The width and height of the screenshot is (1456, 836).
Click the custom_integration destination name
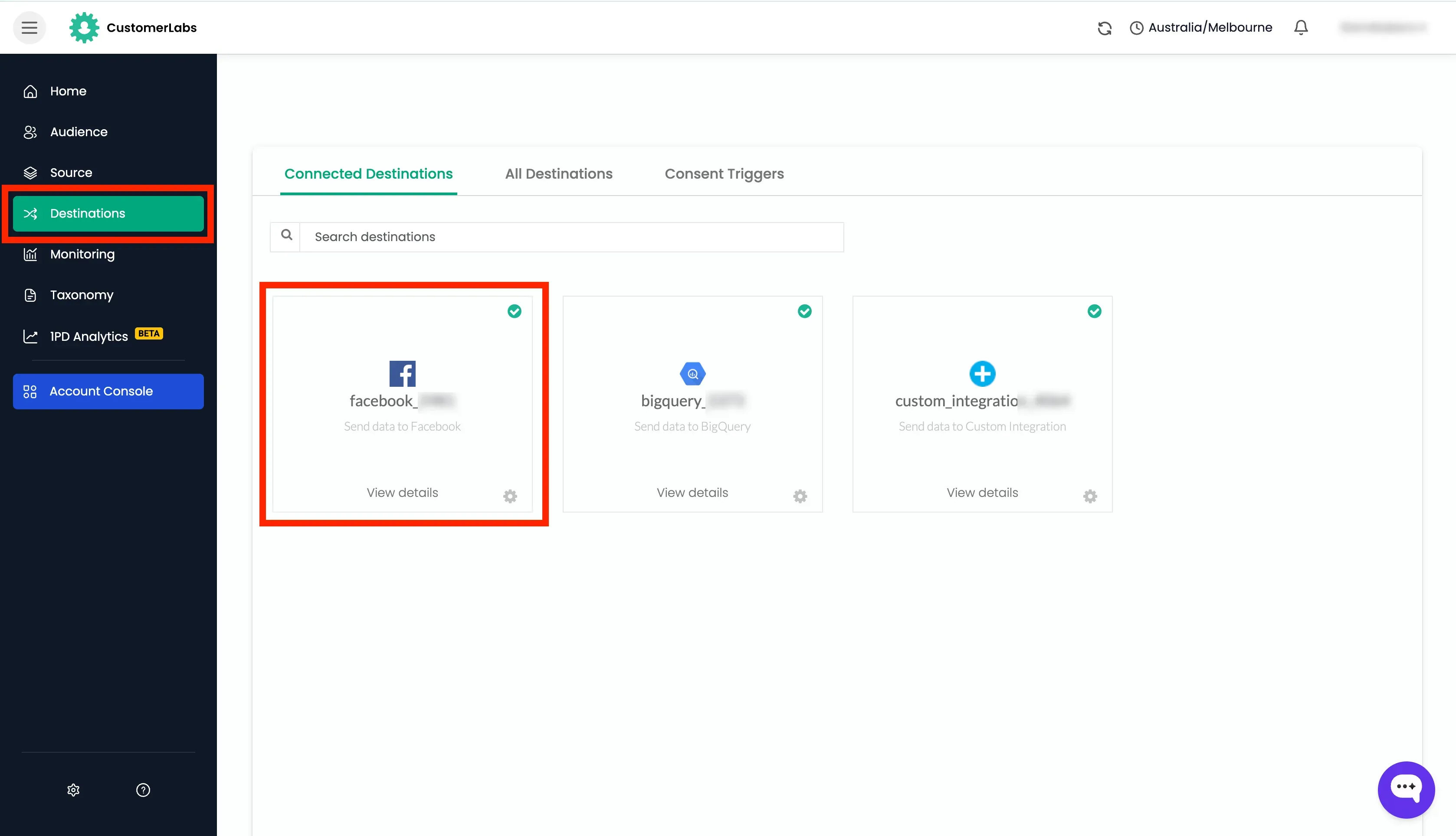pyautogui.click(x=982, y=401)
